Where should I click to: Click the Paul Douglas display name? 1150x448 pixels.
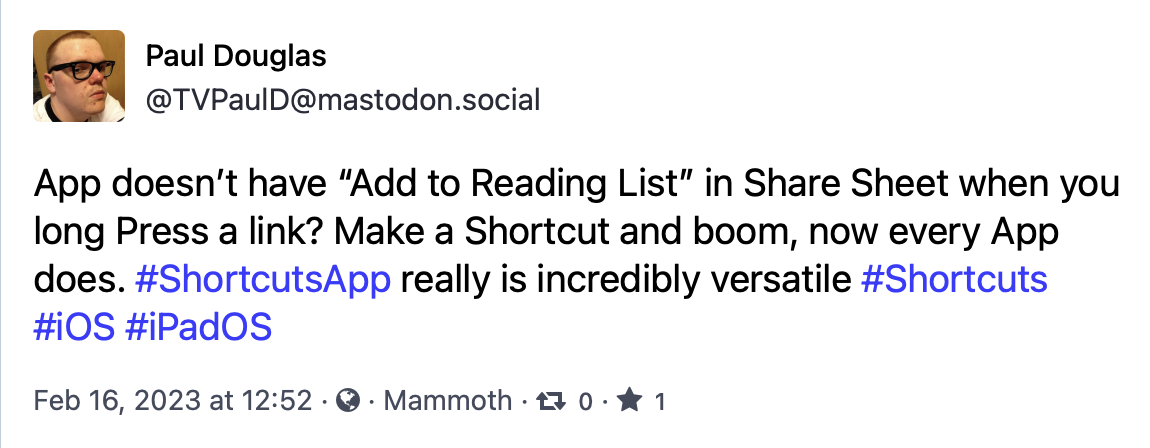click(236, 55)
